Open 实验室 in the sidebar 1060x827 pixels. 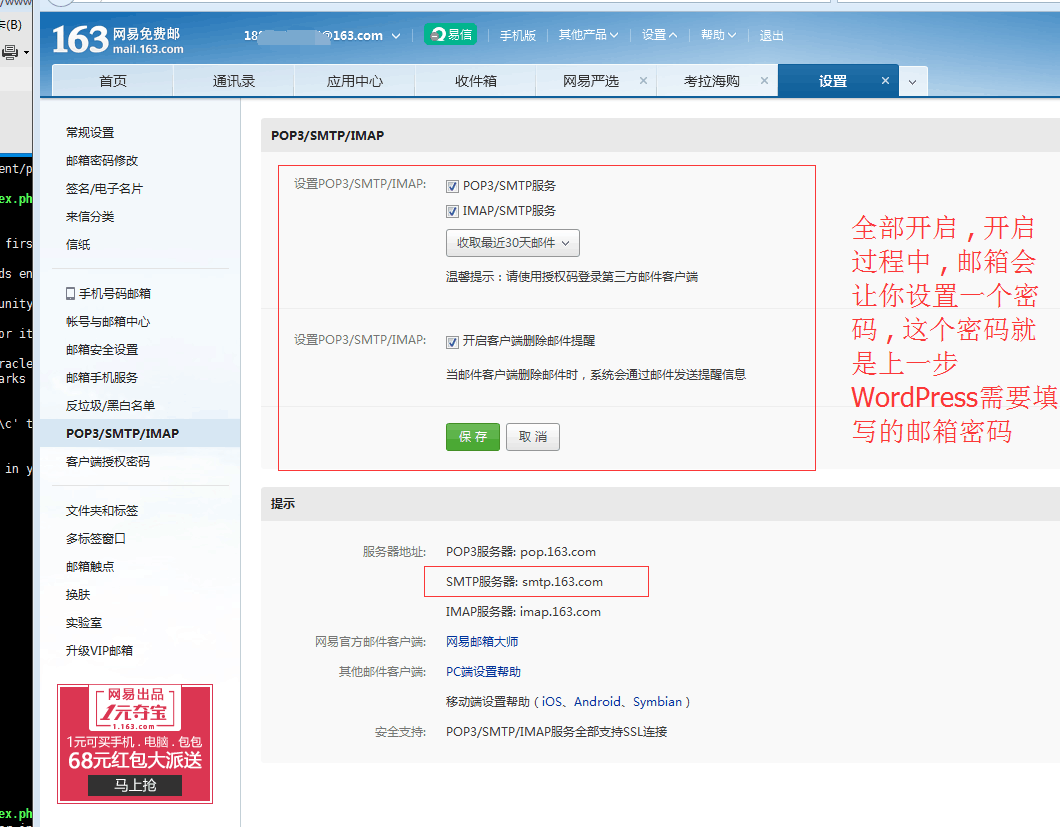point(84,623)
